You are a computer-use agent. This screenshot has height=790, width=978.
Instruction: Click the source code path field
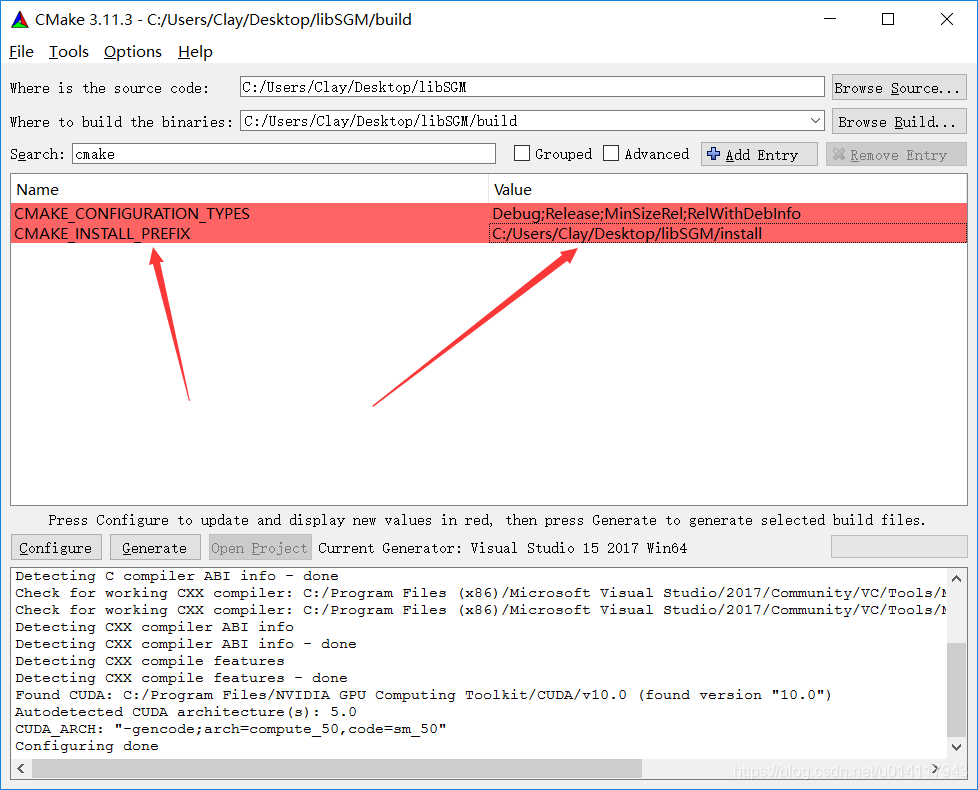click(x=532, y=87)
